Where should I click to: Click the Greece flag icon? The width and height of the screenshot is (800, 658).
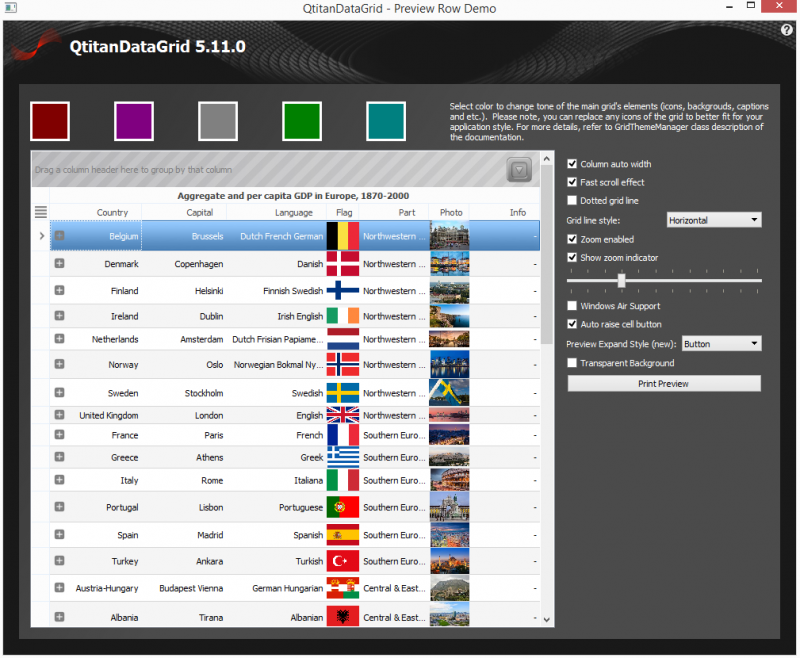click(342, 457)
